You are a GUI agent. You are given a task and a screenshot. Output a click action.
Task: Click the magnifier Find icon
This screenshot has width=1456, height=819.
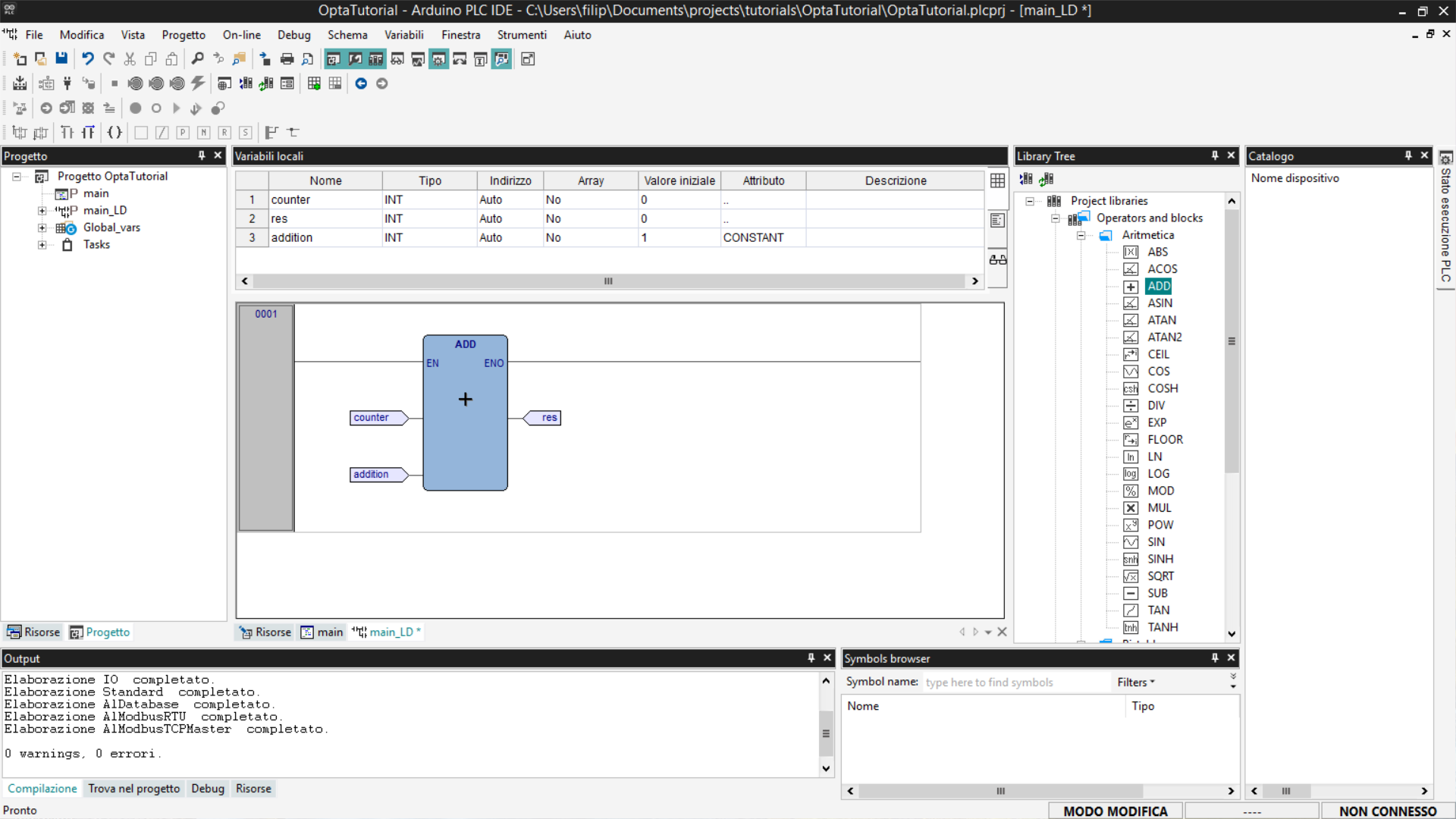point(197,59)
